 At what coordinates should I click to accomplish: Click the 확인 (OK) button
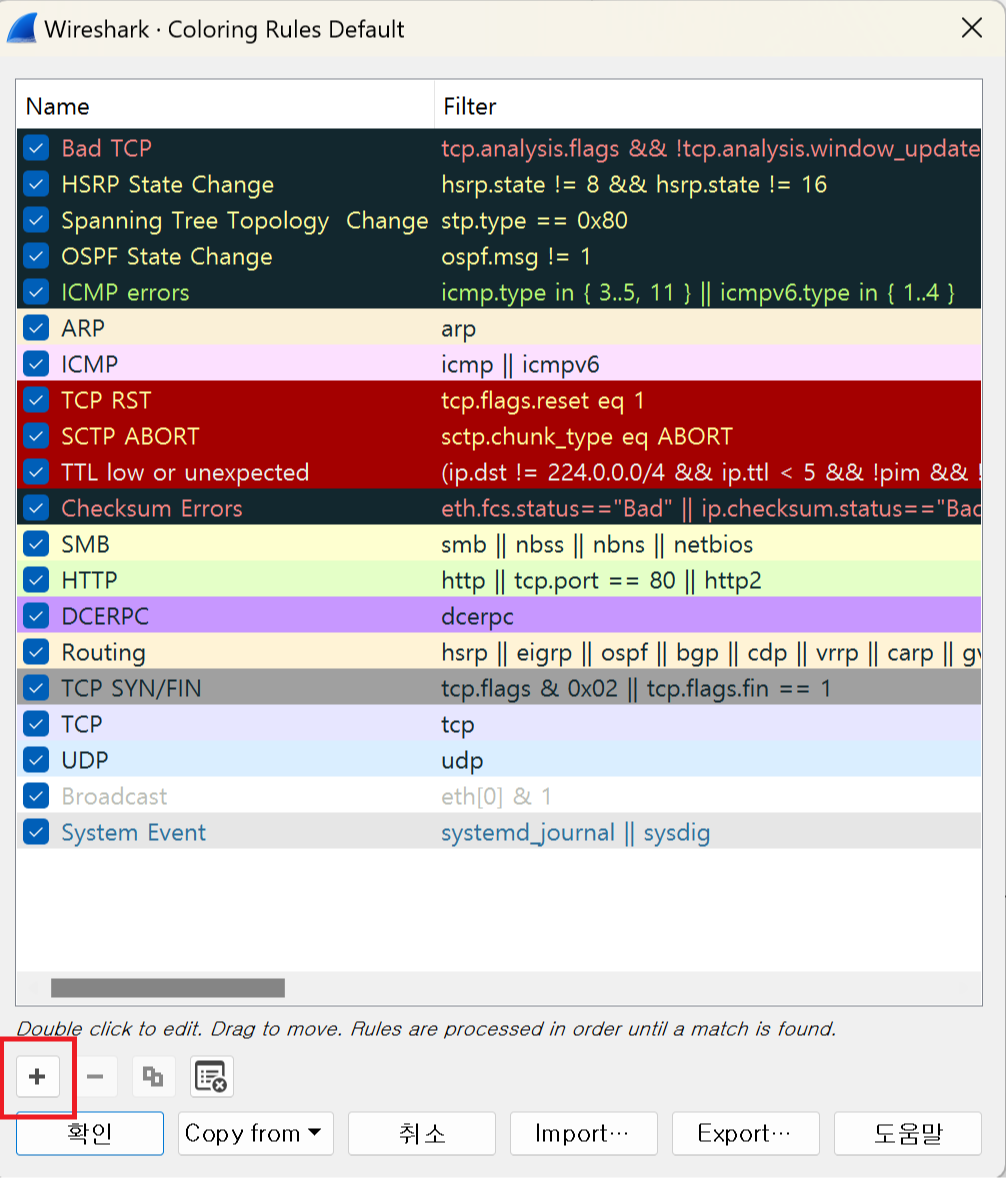tap(90, 1133)
